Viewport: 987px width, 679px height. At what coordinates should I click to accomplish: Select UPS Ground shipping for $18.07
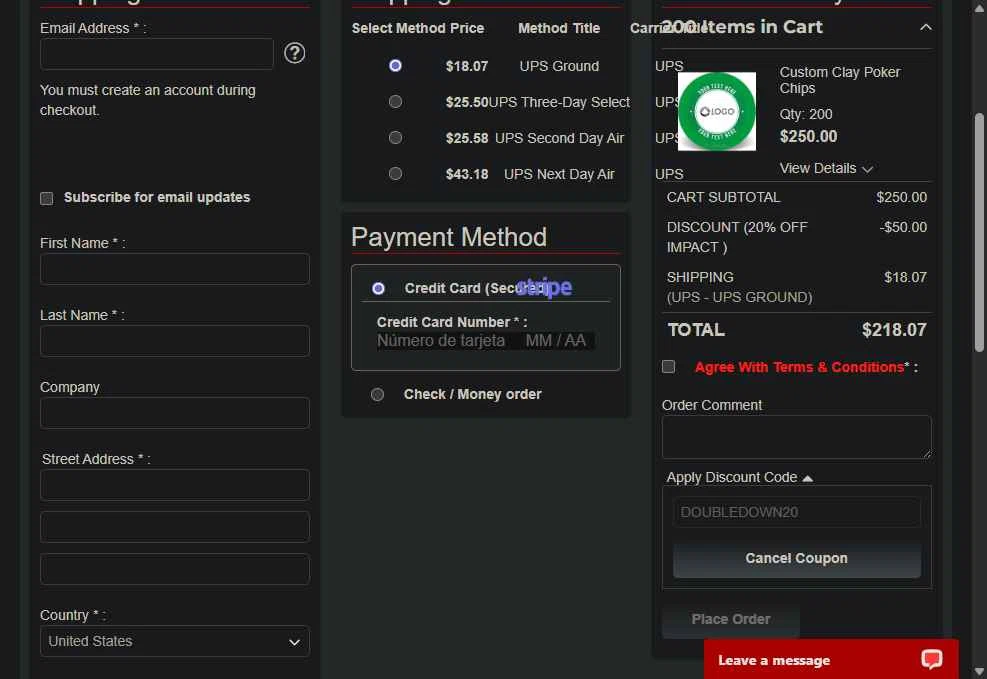[x=395, y=65]
